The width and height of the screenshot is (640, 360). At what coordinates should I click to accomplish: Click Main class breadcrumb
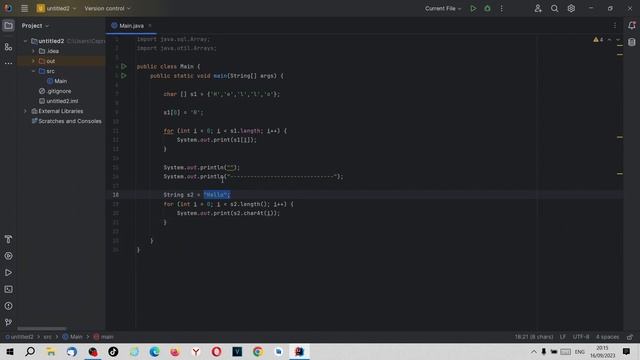click(72, 337)
